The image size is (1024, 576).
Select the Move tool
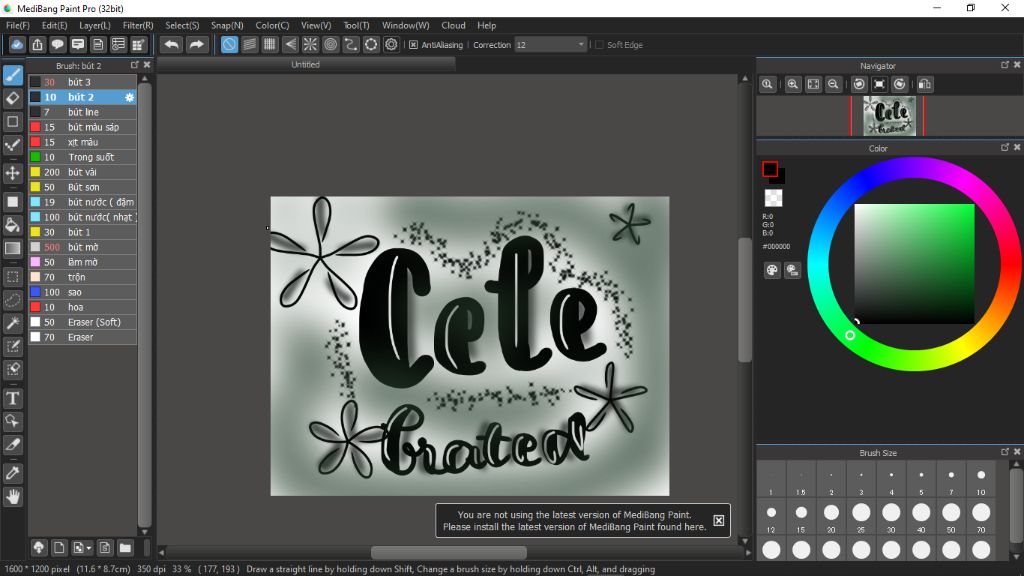click(x=13, y=173)
